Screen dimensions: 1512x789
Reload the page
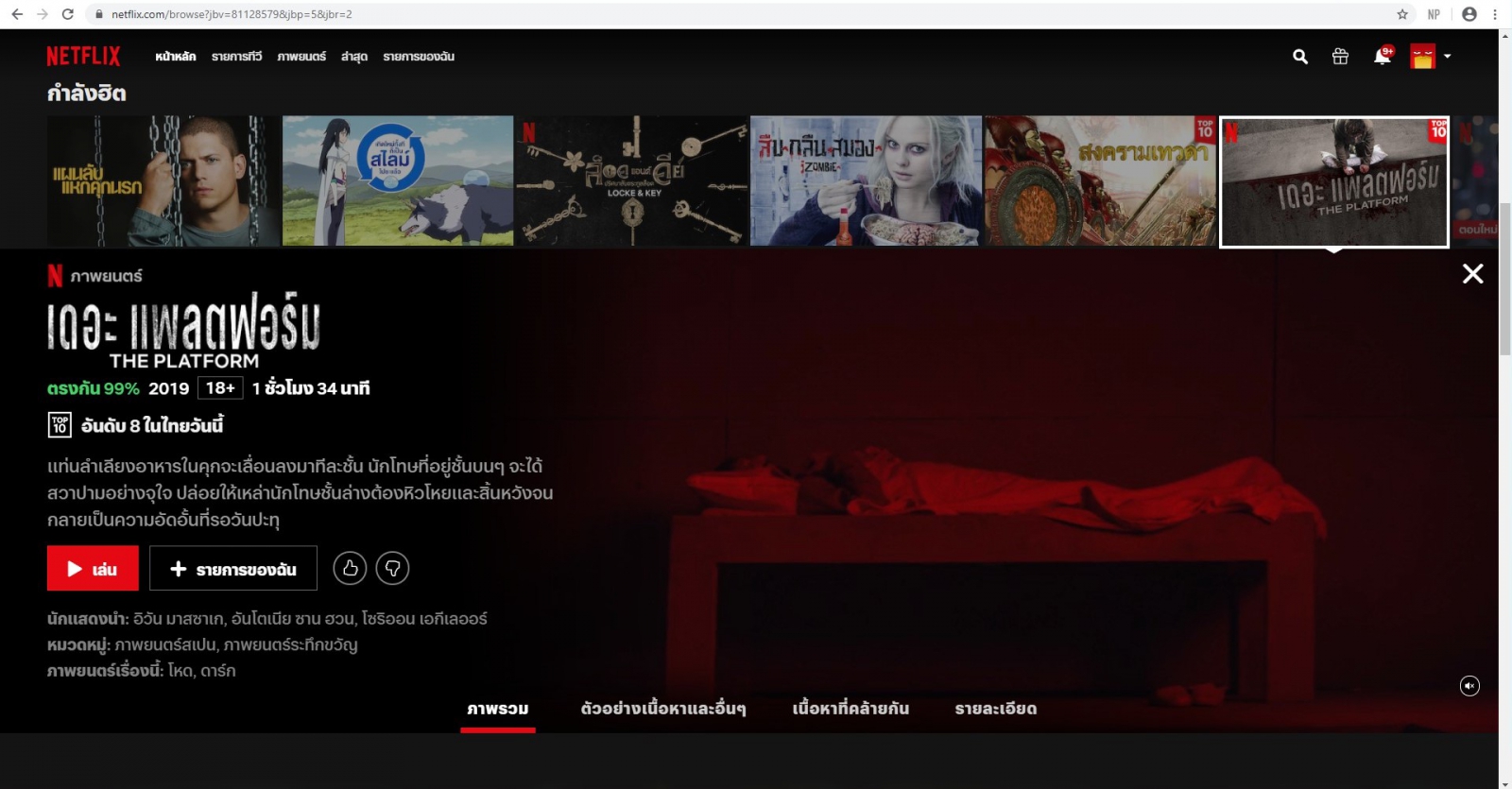click(x=68, y=14)
